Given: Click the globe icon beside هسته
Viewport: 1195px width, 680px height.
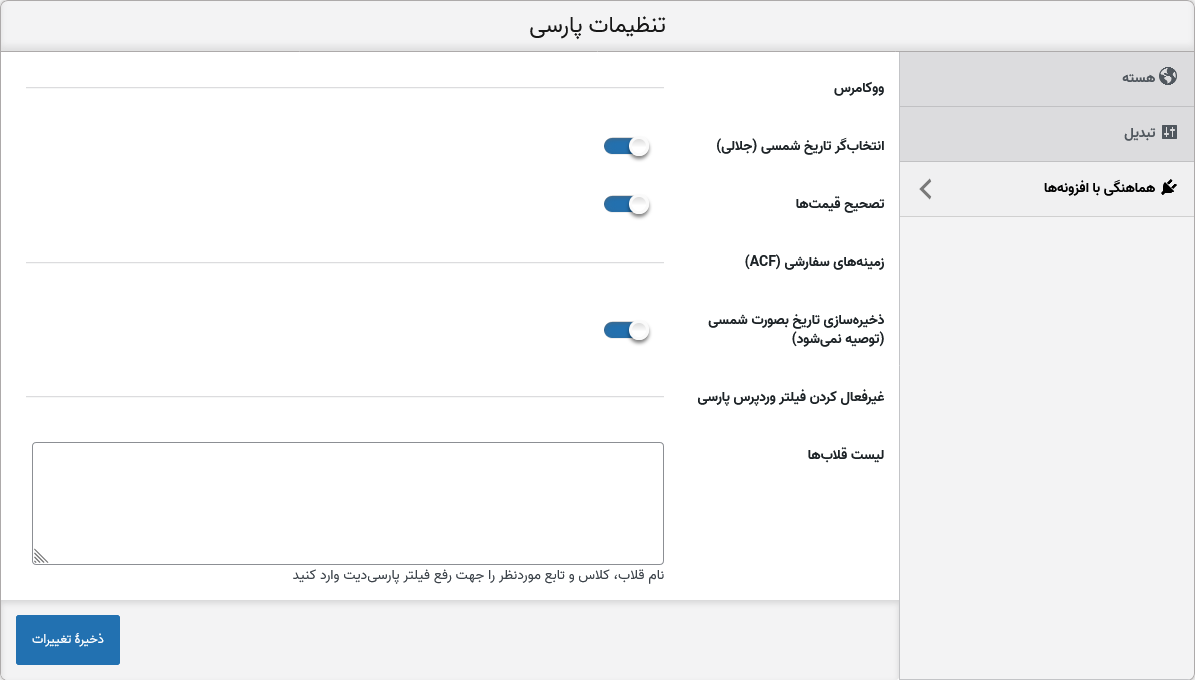Looking at the screenshot, I should tap(1168, 76).
